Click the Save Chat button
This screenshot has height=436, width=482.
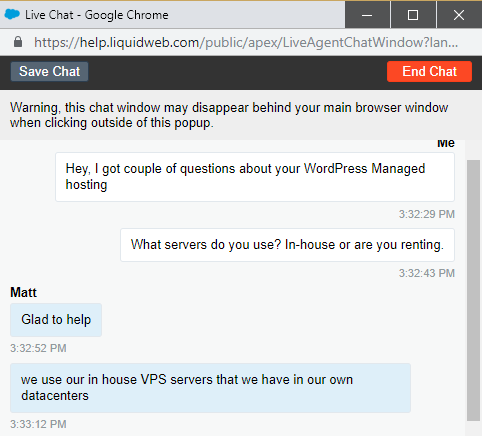click(x=49, y=71)
